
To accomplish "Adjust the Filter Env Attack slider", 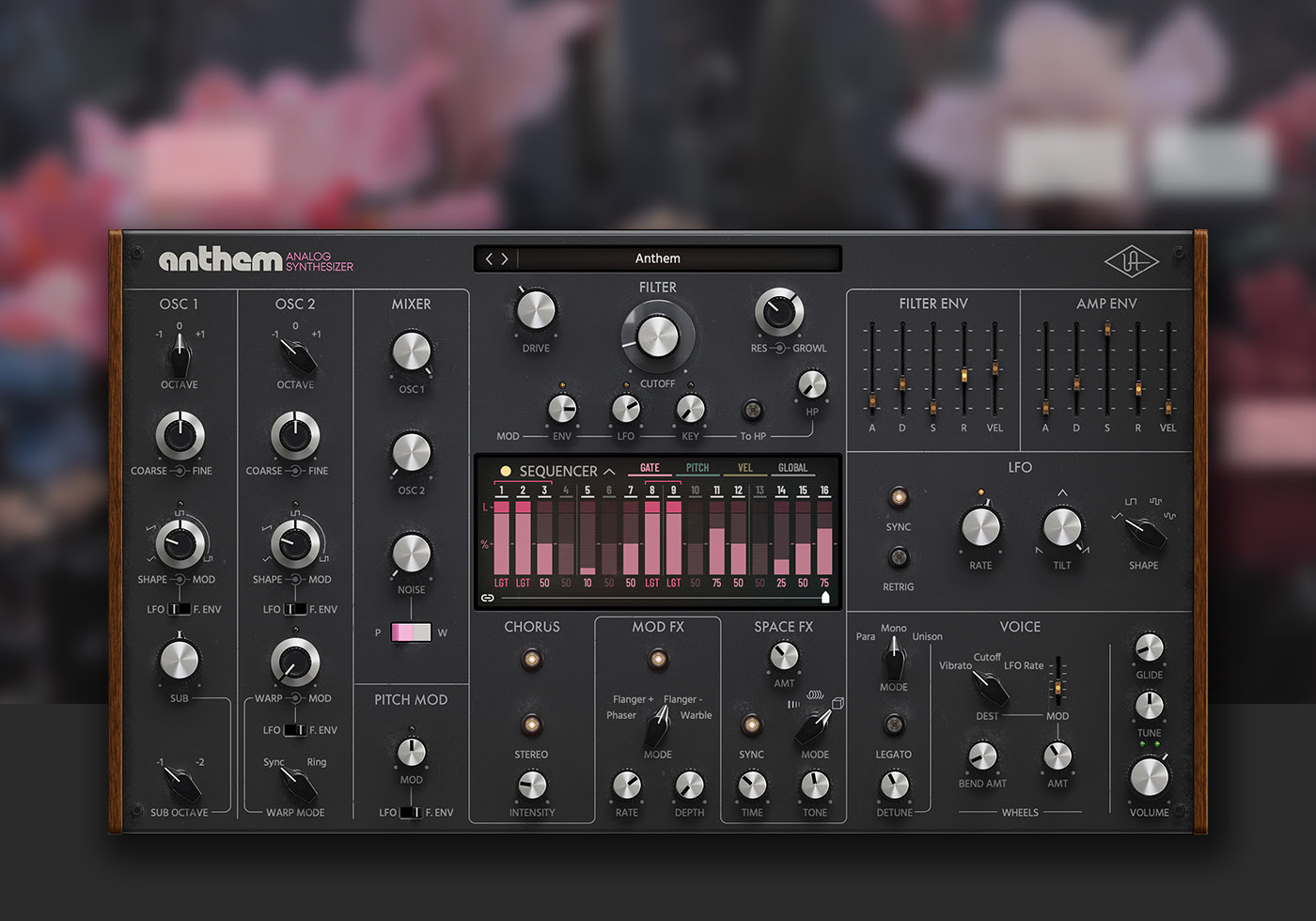I will tap(872, 401).
